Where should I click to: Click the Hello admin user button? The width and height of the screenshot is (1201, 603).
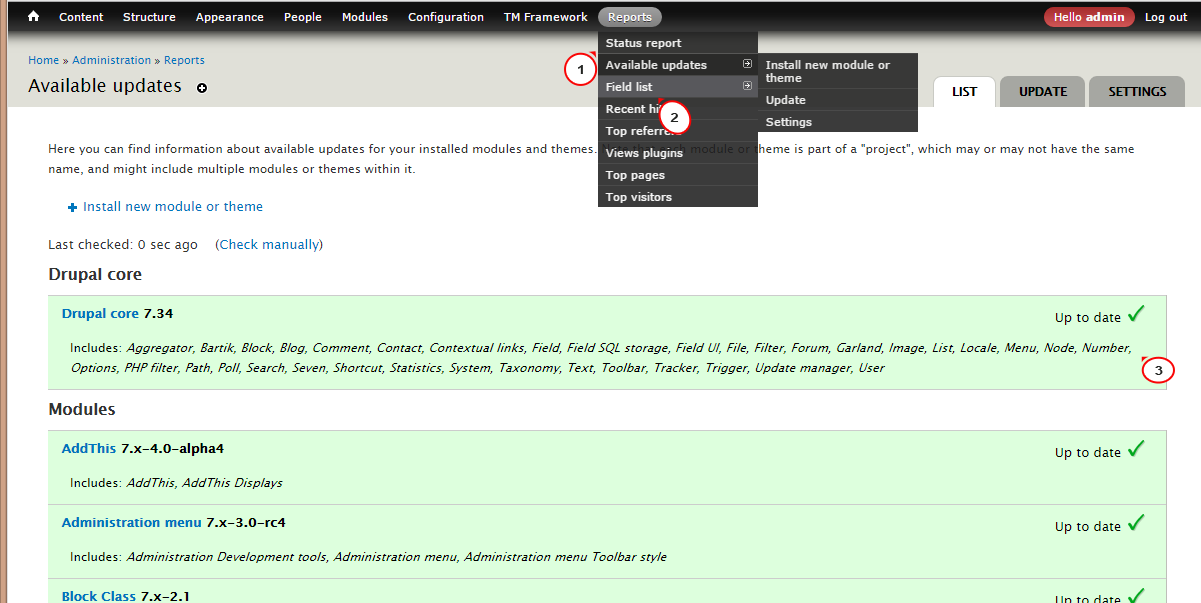(x=1089, y=17)
